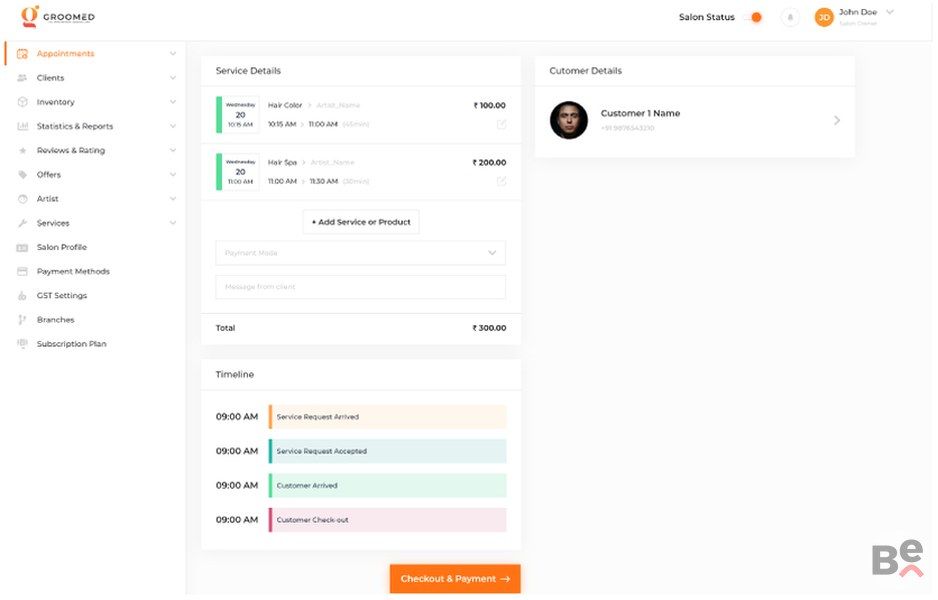Expand the Clients sidebar section
Image resolution: width=938 pixels, height=600 pixels.
point(173,78)
